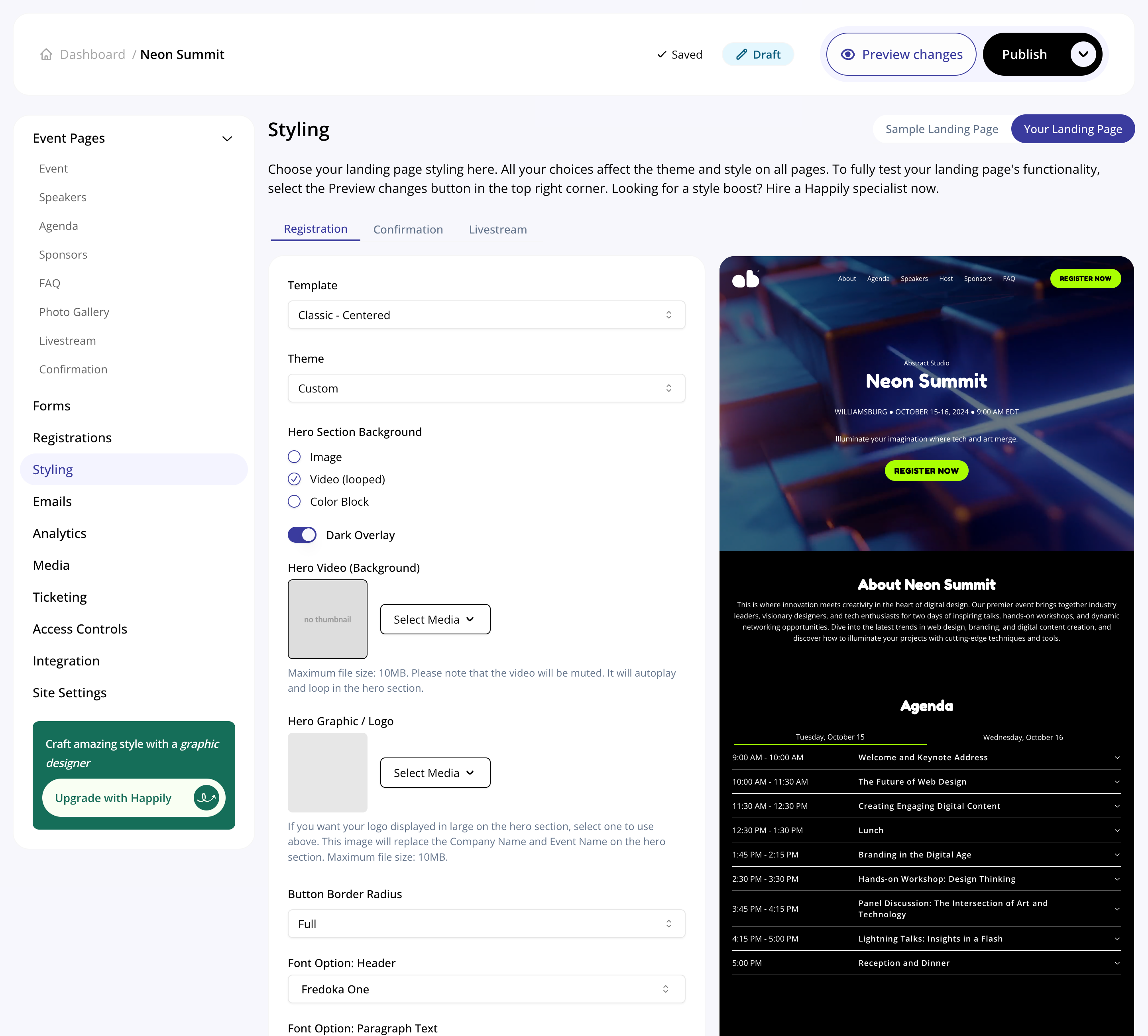The width and height of the screenshot is (1148, 1036).
Task: Open Font Option Header dropdown Fredoka One
Action: click(486, 989)
